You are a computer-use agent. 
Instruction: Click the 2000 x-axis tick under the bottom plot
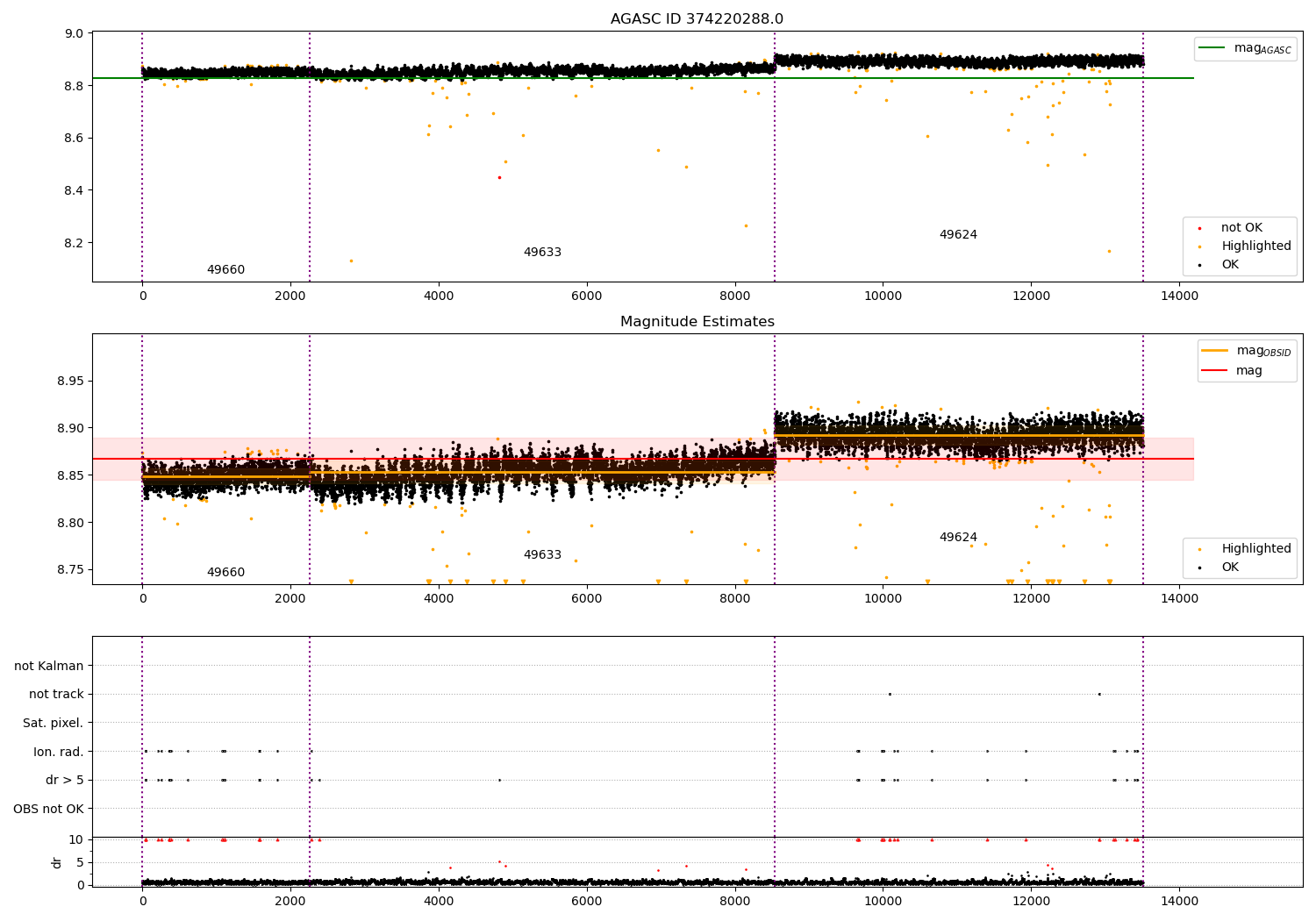(290, 902)
